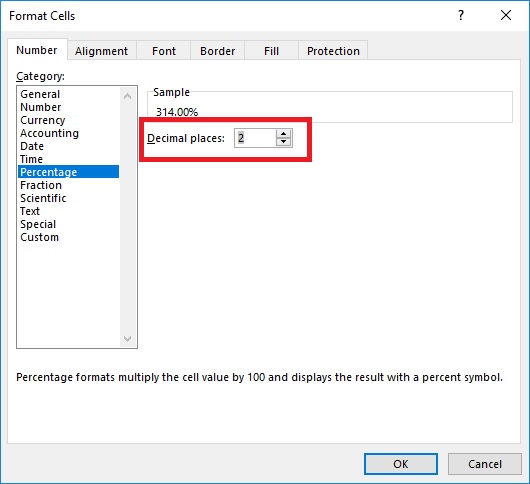530x484 pixels.
Task: Go to the Border tab
Action: pos(217,51)
